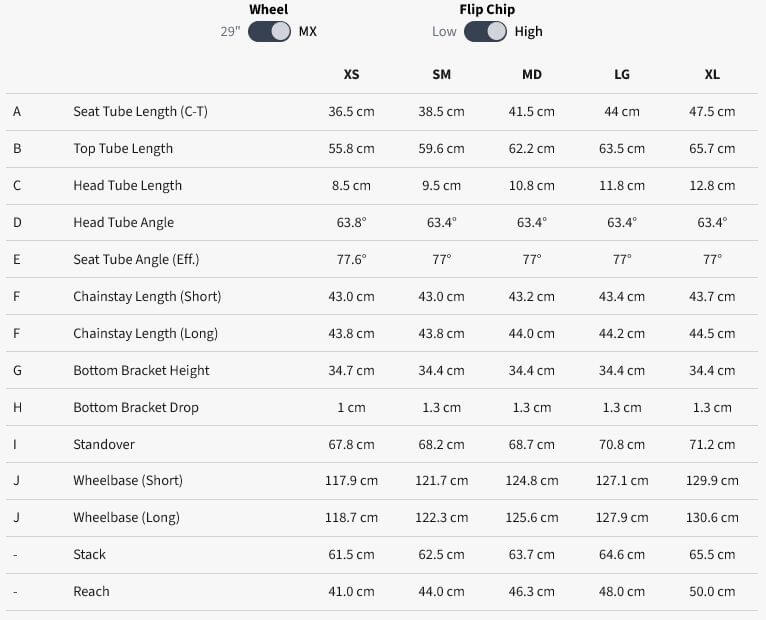
Task: Select the Top Tube Length row label
Action: coord(123,148)
